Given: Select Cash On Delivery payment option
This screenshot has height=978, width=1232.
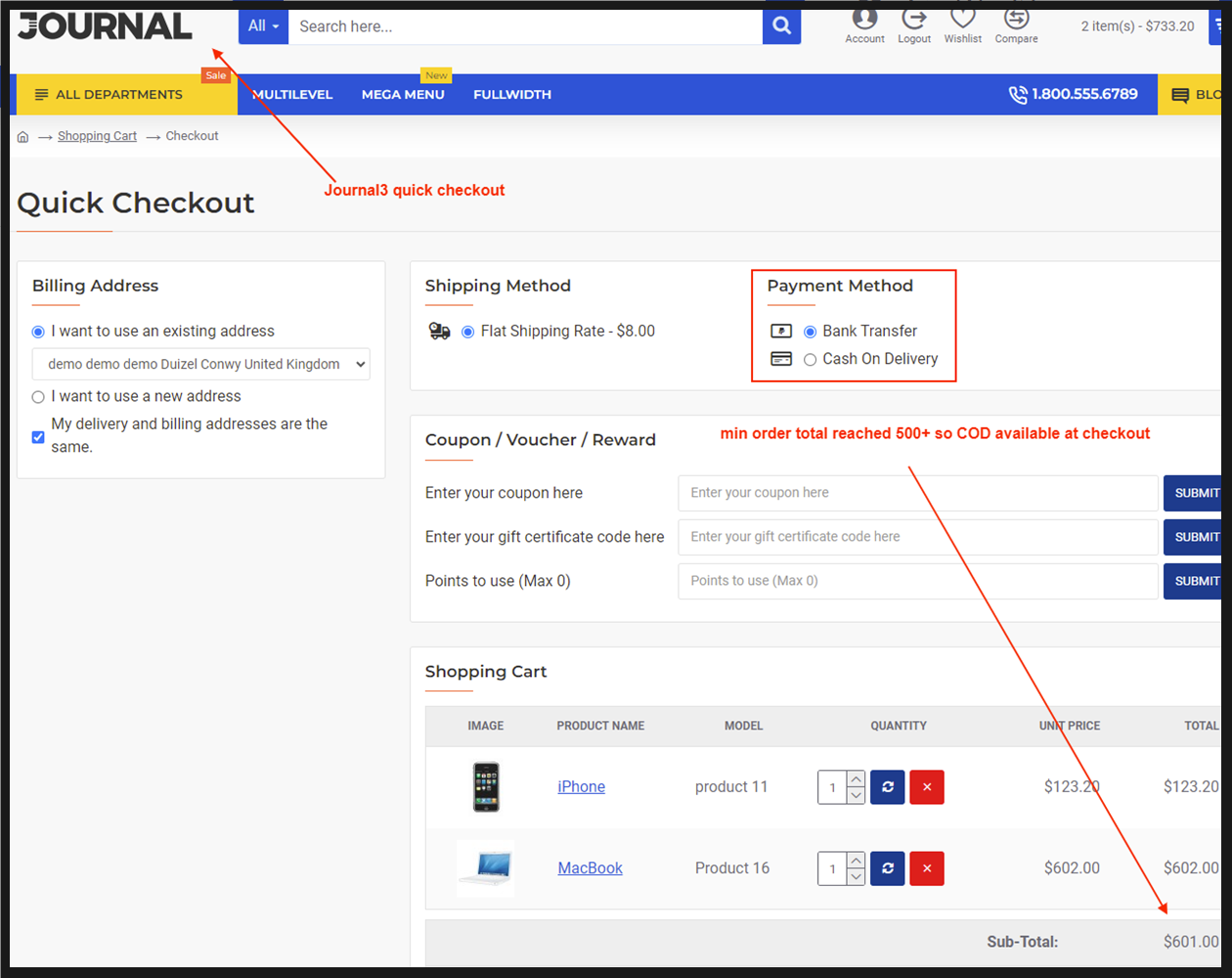Looking at the screenshot, I should [x=810, y=360].
